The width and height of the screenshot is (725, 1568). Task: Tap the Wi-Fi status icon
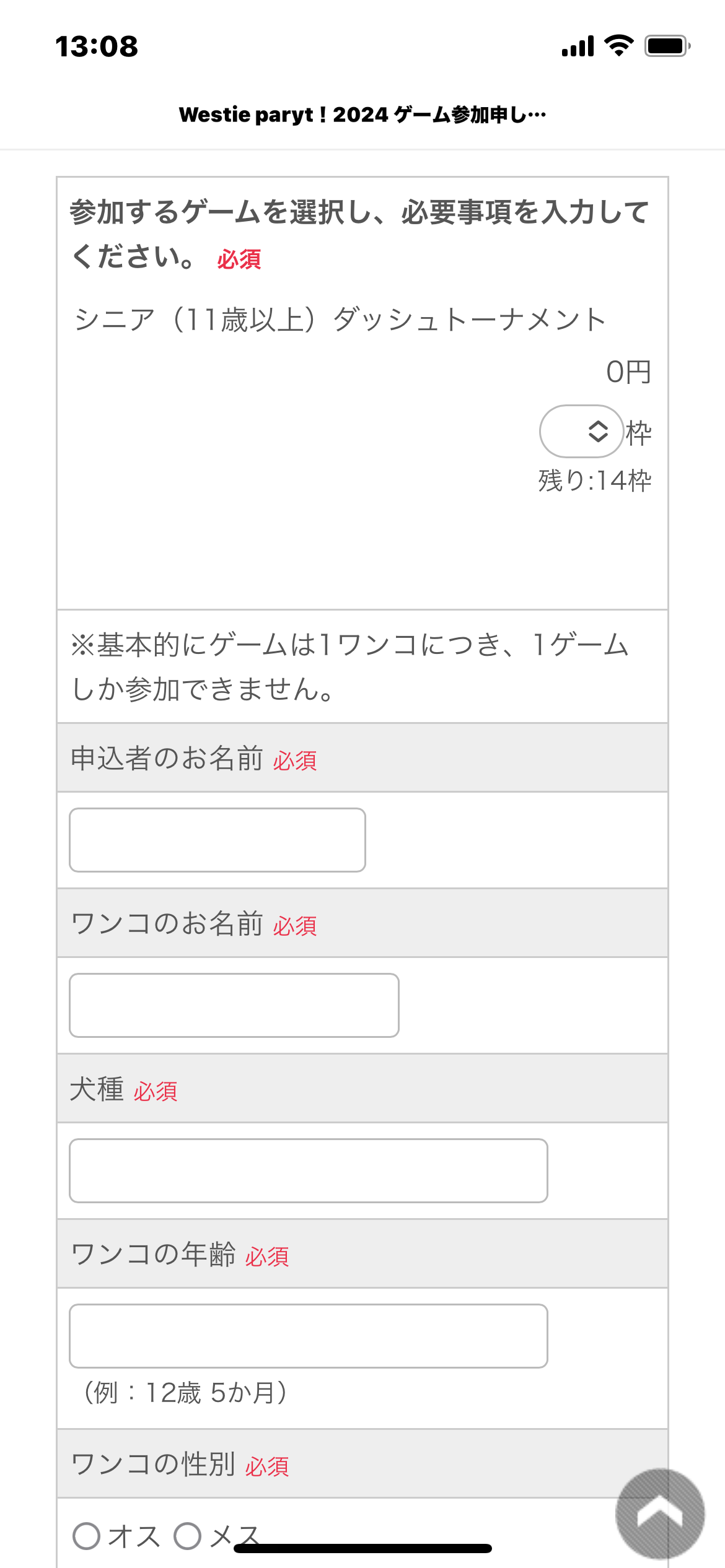[618, 46]
